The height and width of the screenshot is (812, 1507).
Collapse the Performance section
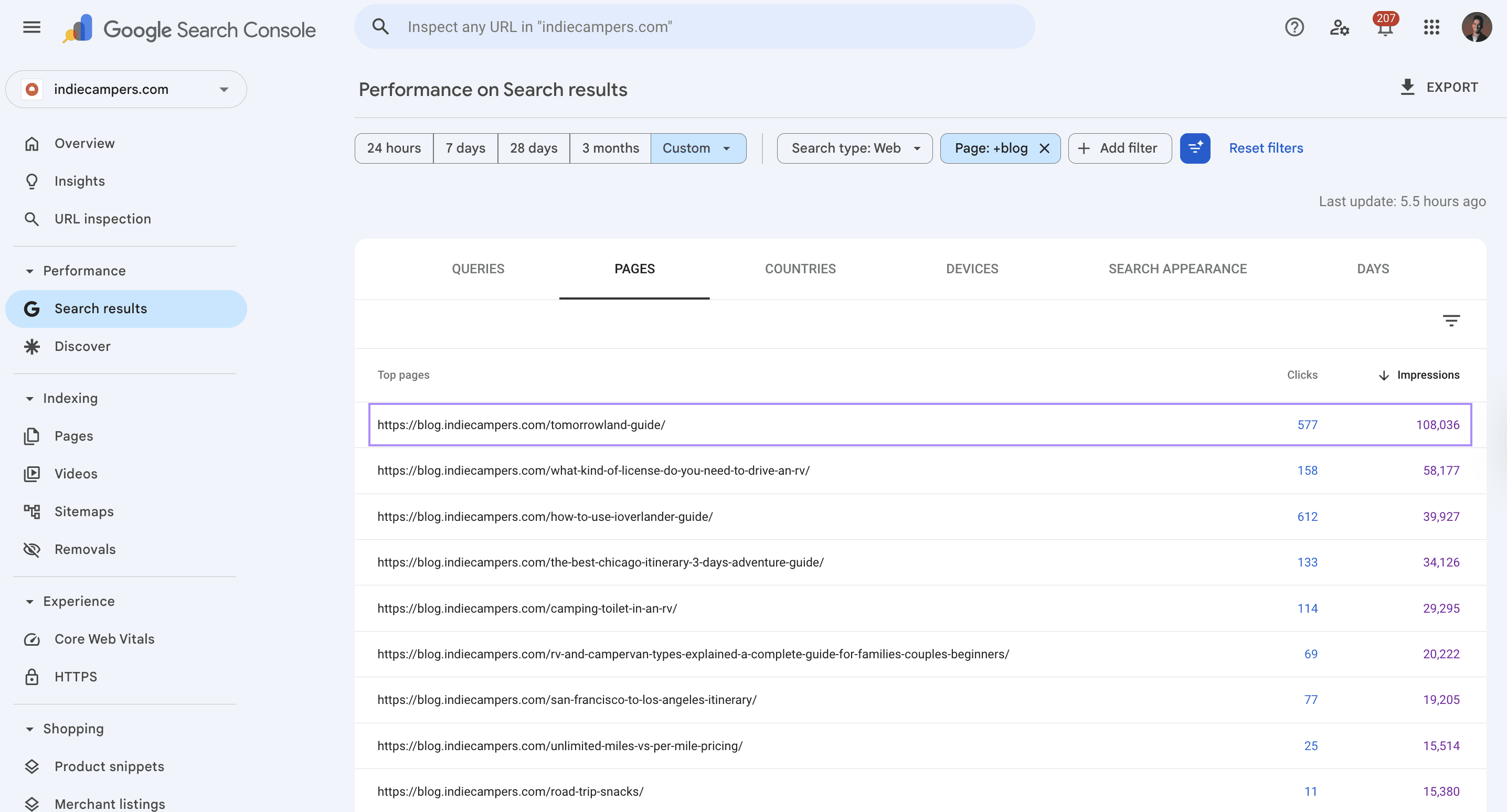29,271
